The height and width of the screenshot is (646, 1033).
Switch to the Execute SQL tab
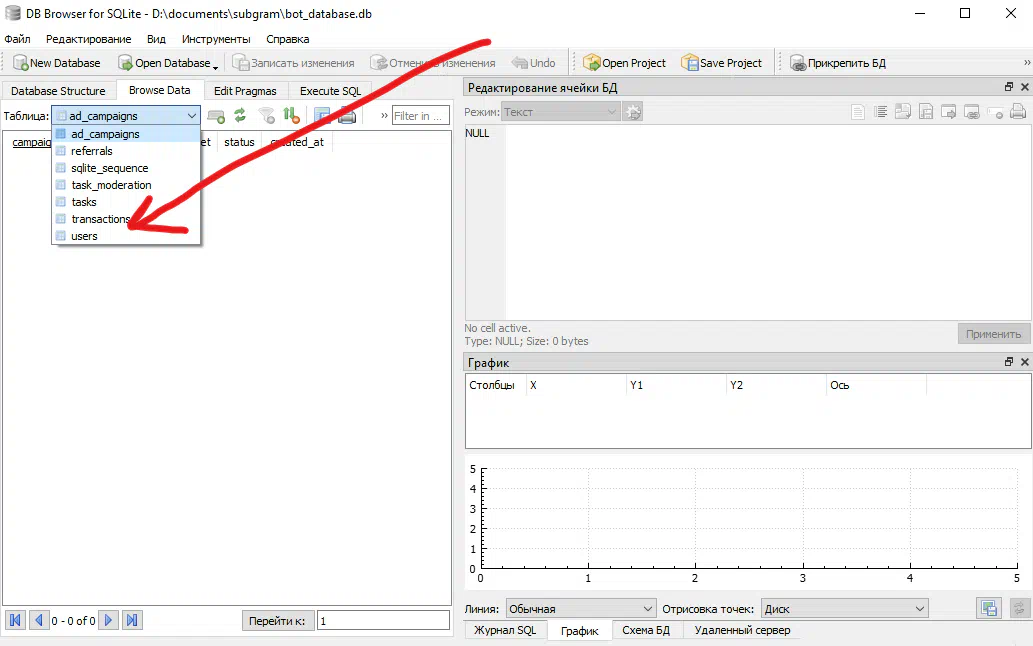click(330, 91)
